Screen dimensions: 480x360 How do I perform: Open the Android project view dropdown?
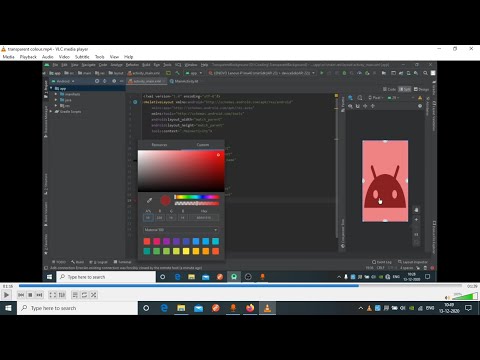tap(63, 81)
